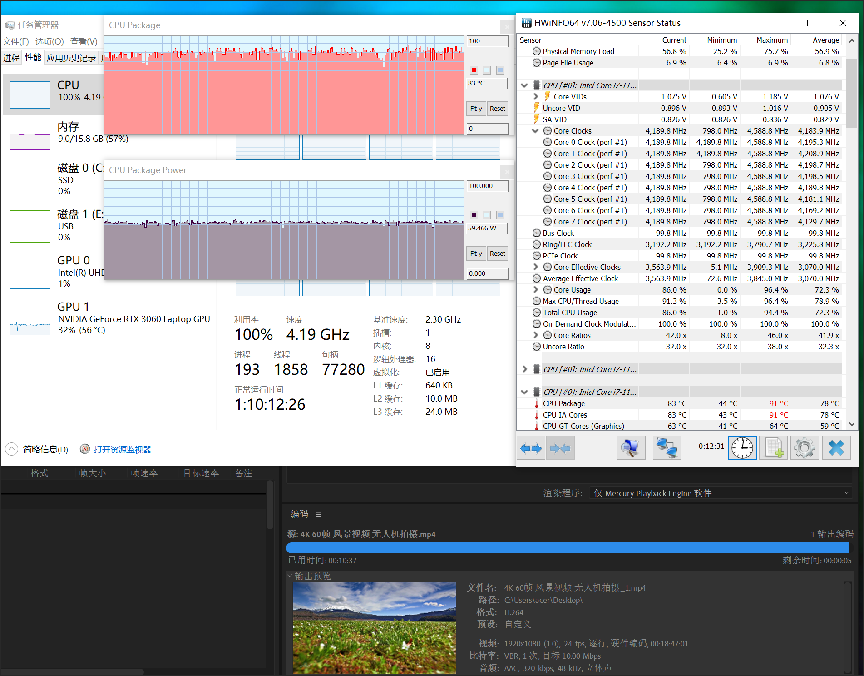
Task: Click the network computers icon in HWiNFO
Action: tap(666, 448)
